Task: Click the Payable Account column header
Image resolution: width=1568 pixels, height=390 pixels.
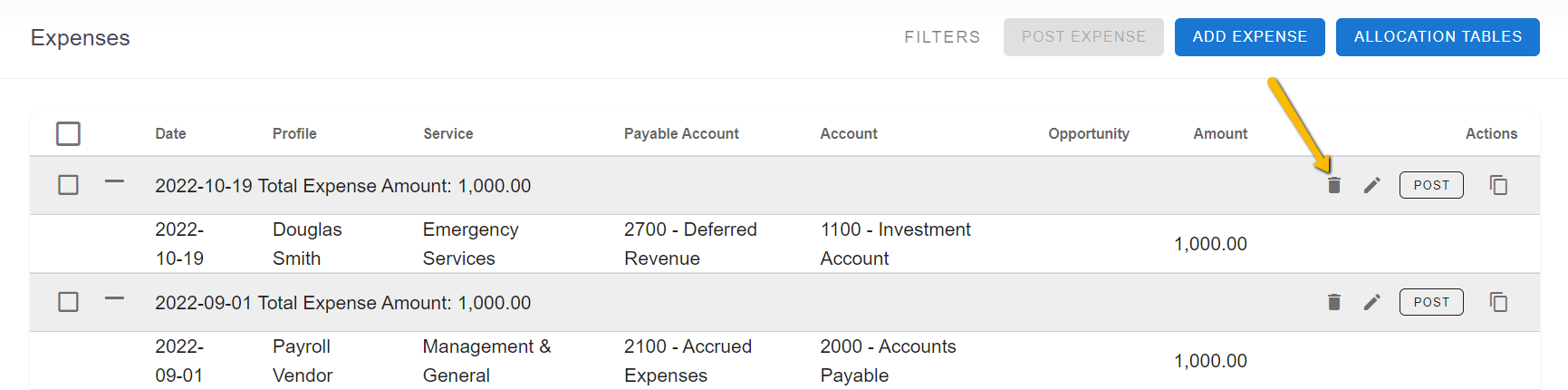Action: pos(681,133)
